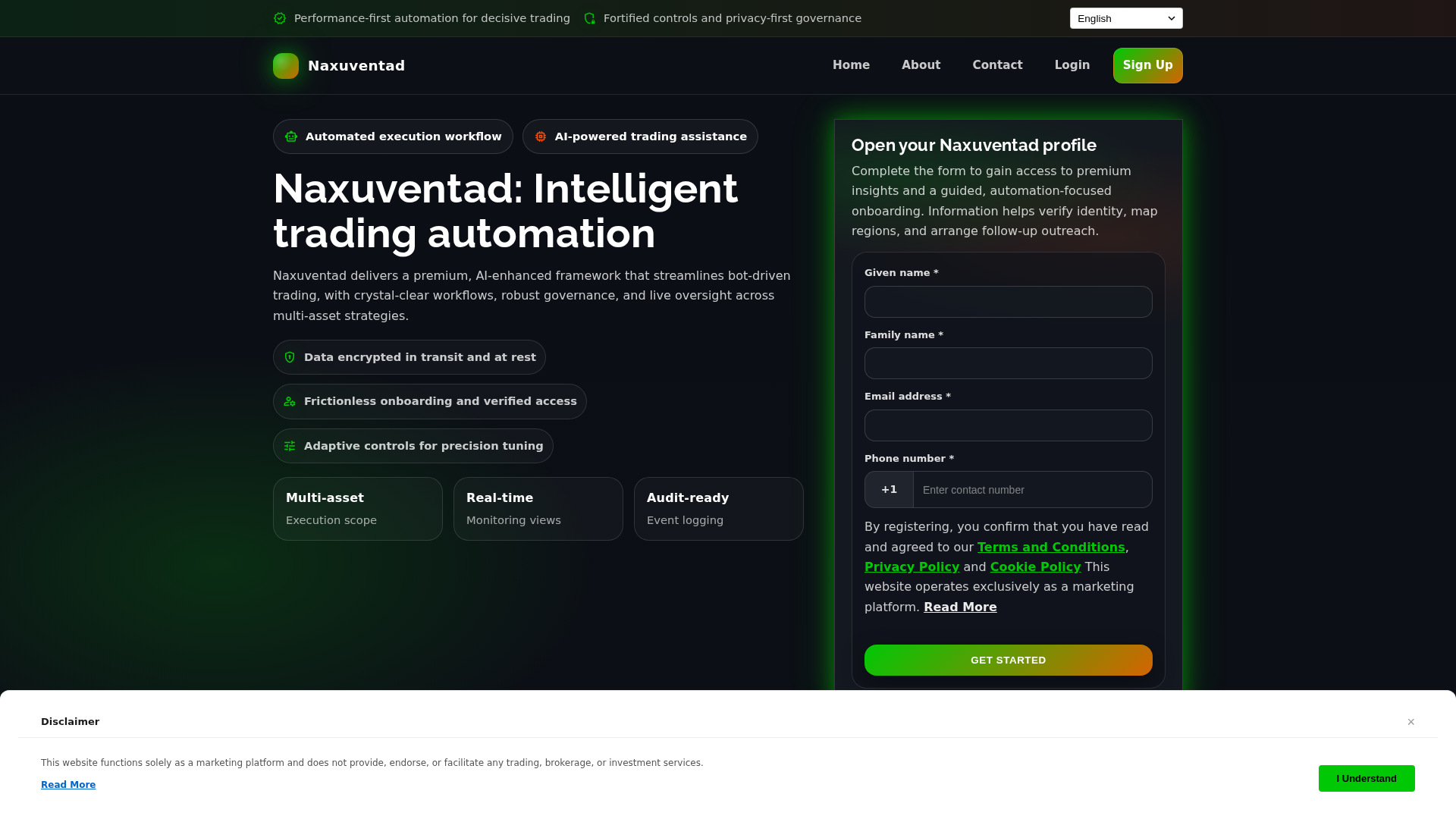
Task: Click the chip icon in AI-powered trading assistance
Action: click(541, 136)
